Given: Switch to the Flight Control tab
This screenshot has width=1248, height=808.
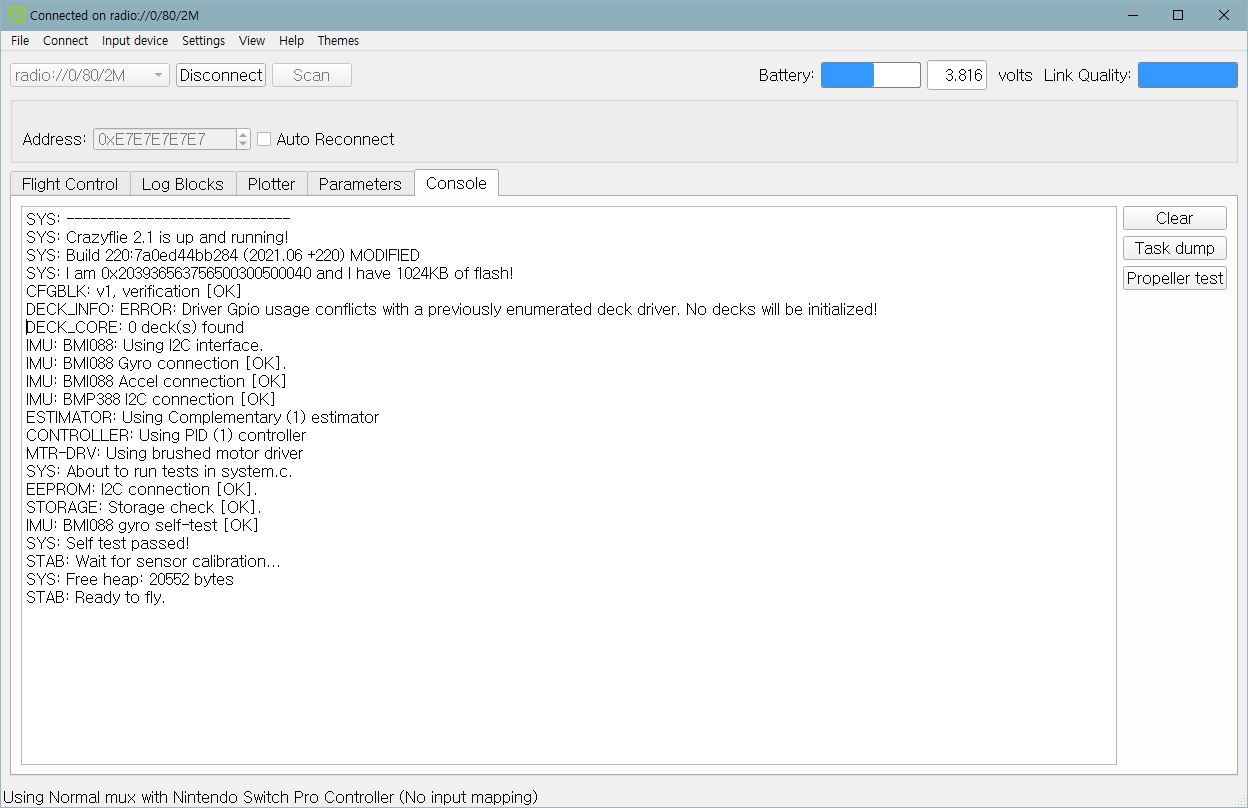Looking at the screenshot, I should pos(70,184).
